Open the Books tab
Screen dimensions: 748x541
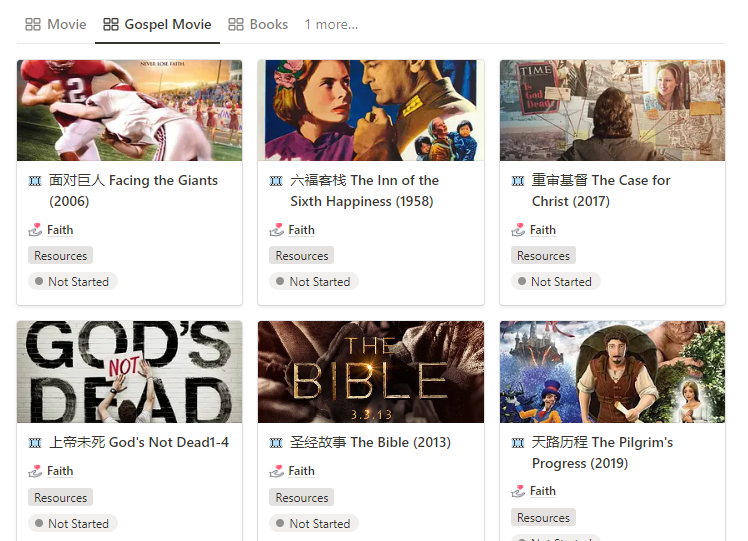258,24
